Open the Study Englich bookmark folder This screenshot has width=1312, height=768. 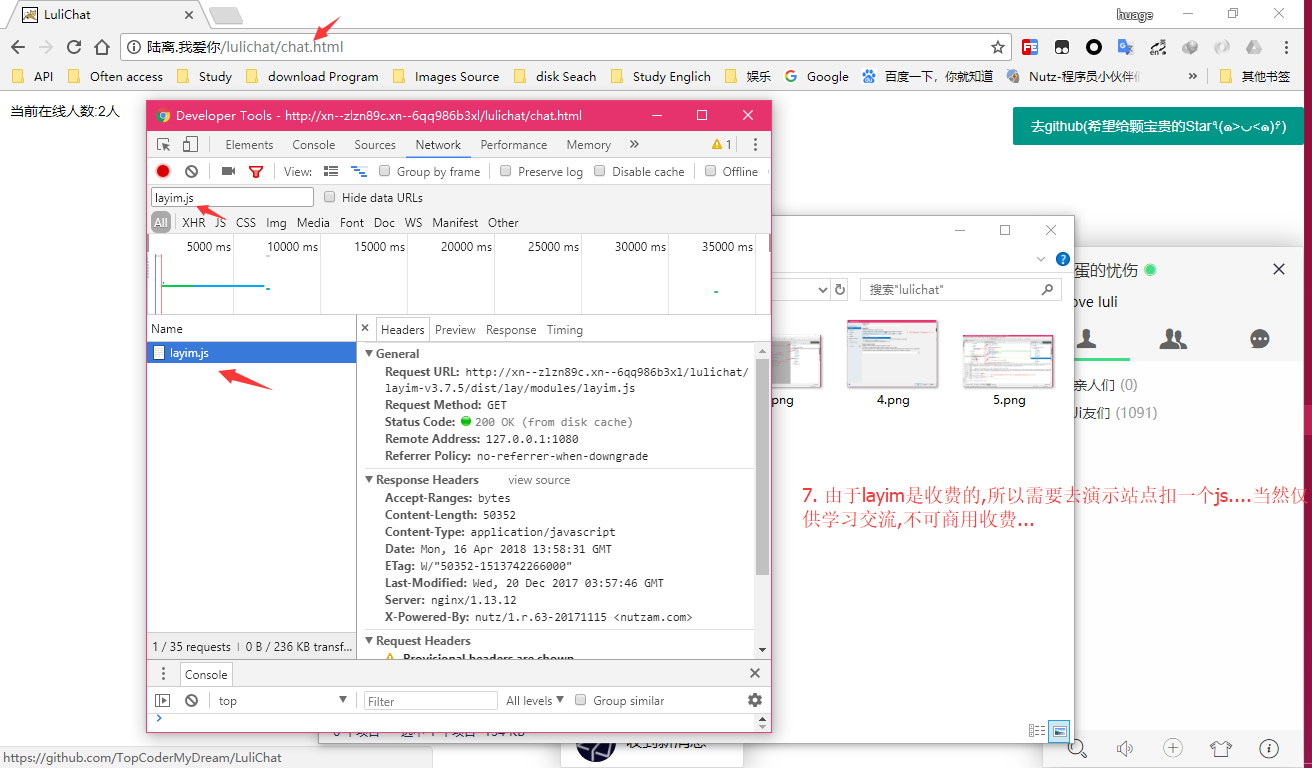(661, 76)
